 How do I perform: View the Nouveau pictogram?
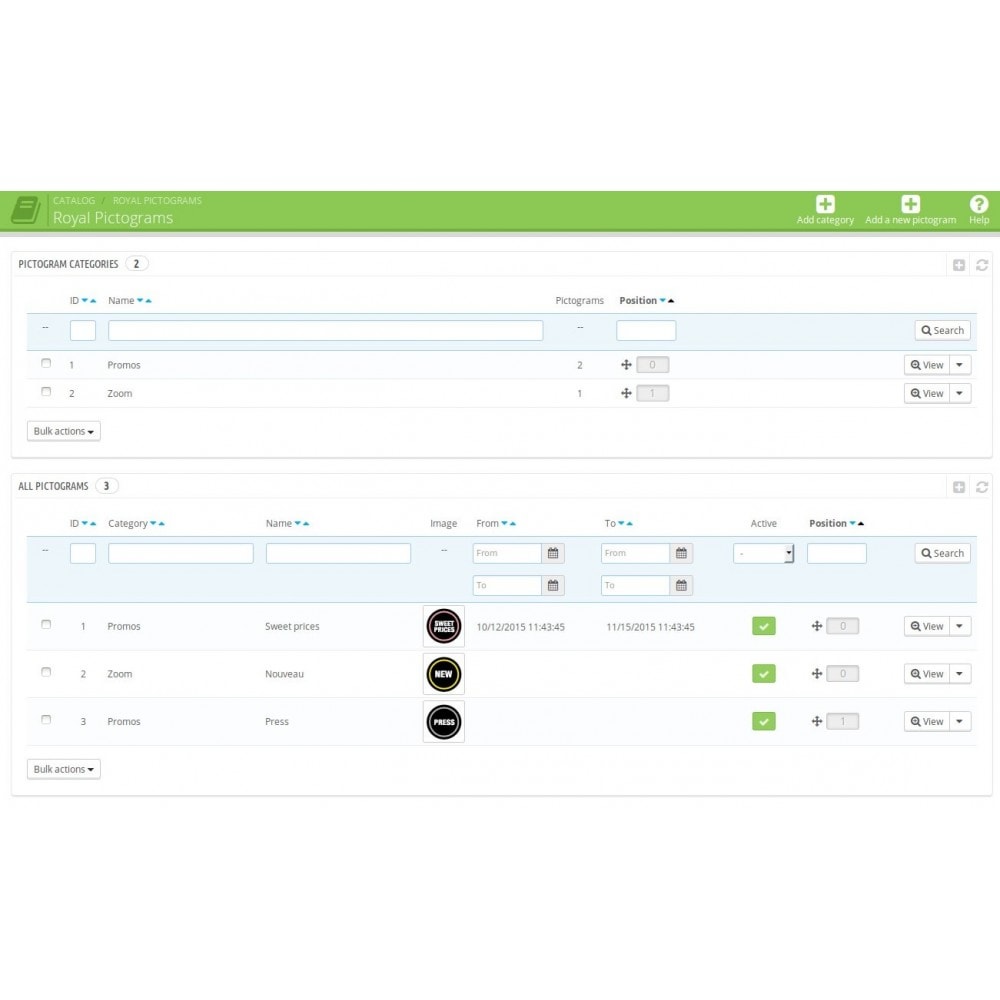coord(927,673)
